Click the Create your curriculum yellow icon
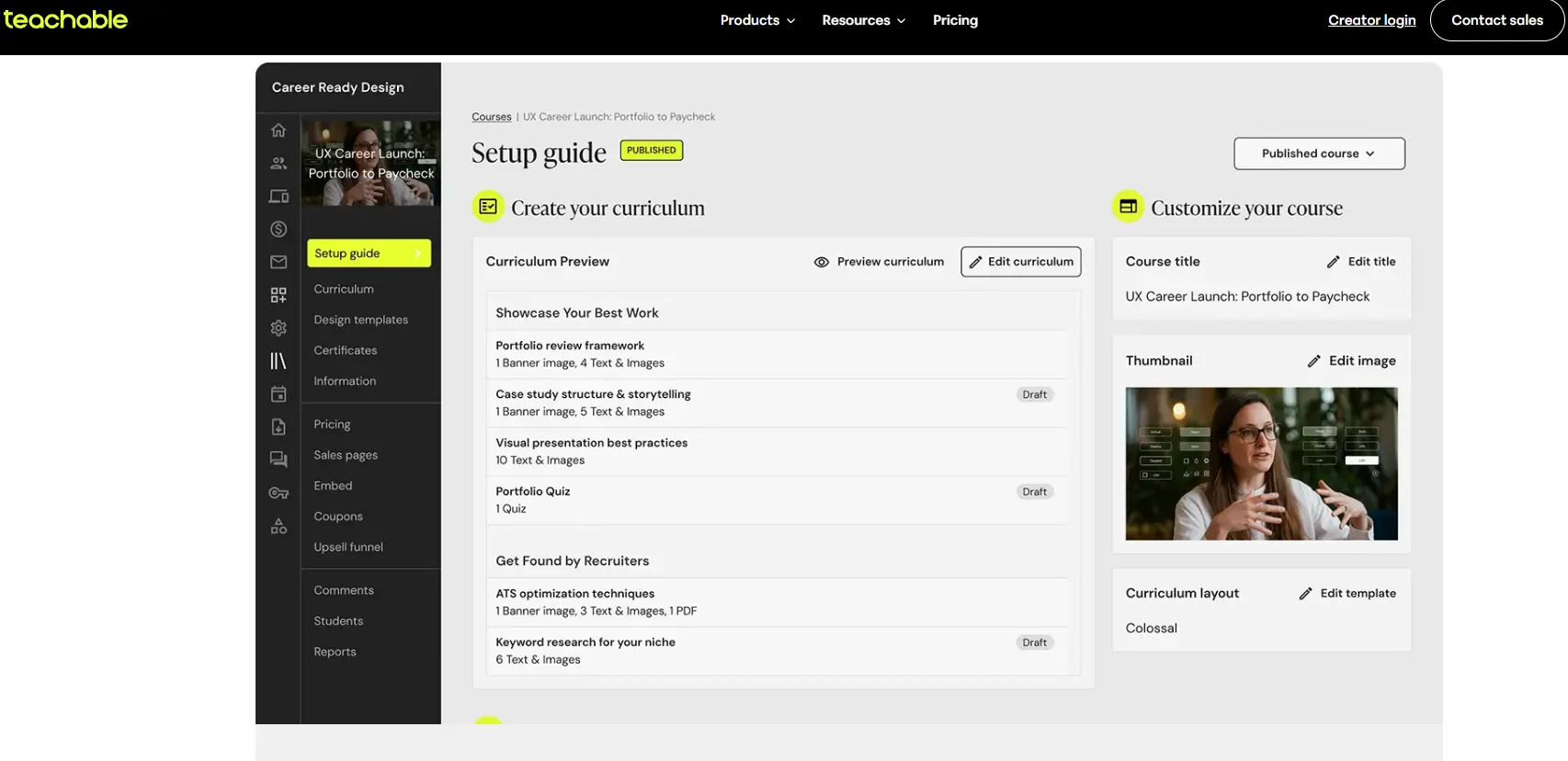This screenshot has height=761, width=1568. pos(488,208)
